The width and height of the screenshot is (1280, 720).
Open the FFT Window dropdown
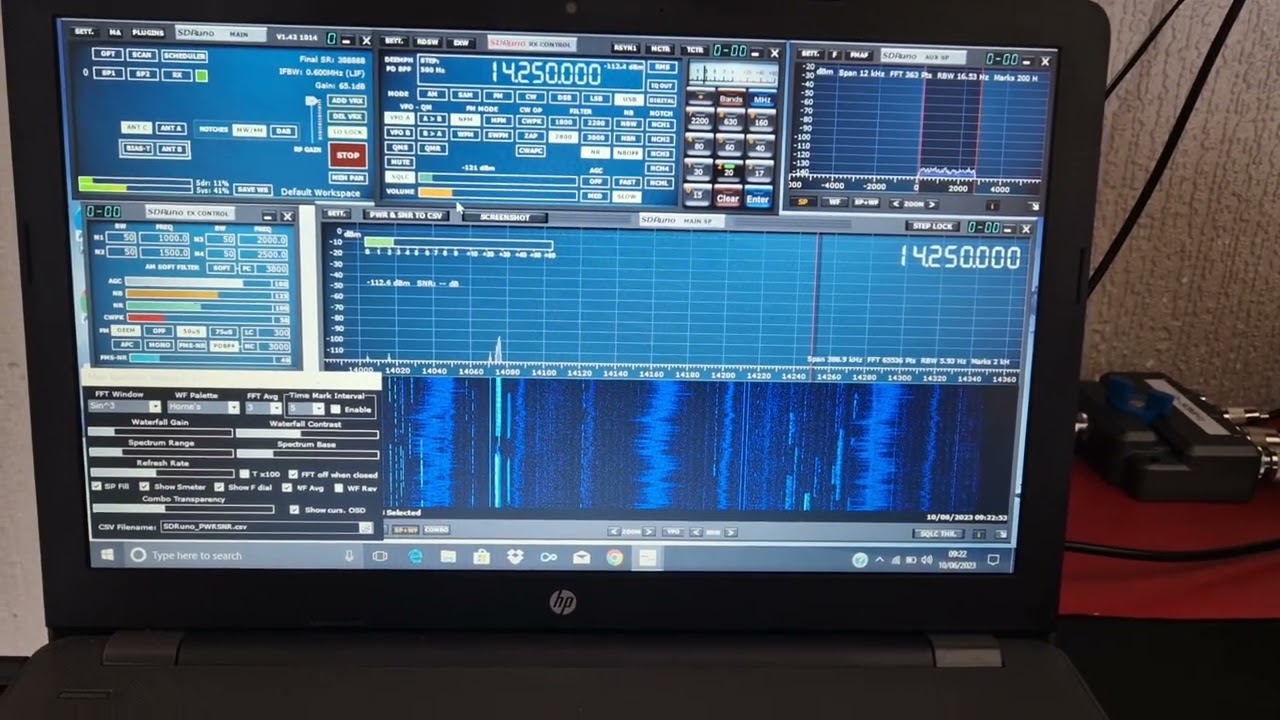(x=155, y=407)
